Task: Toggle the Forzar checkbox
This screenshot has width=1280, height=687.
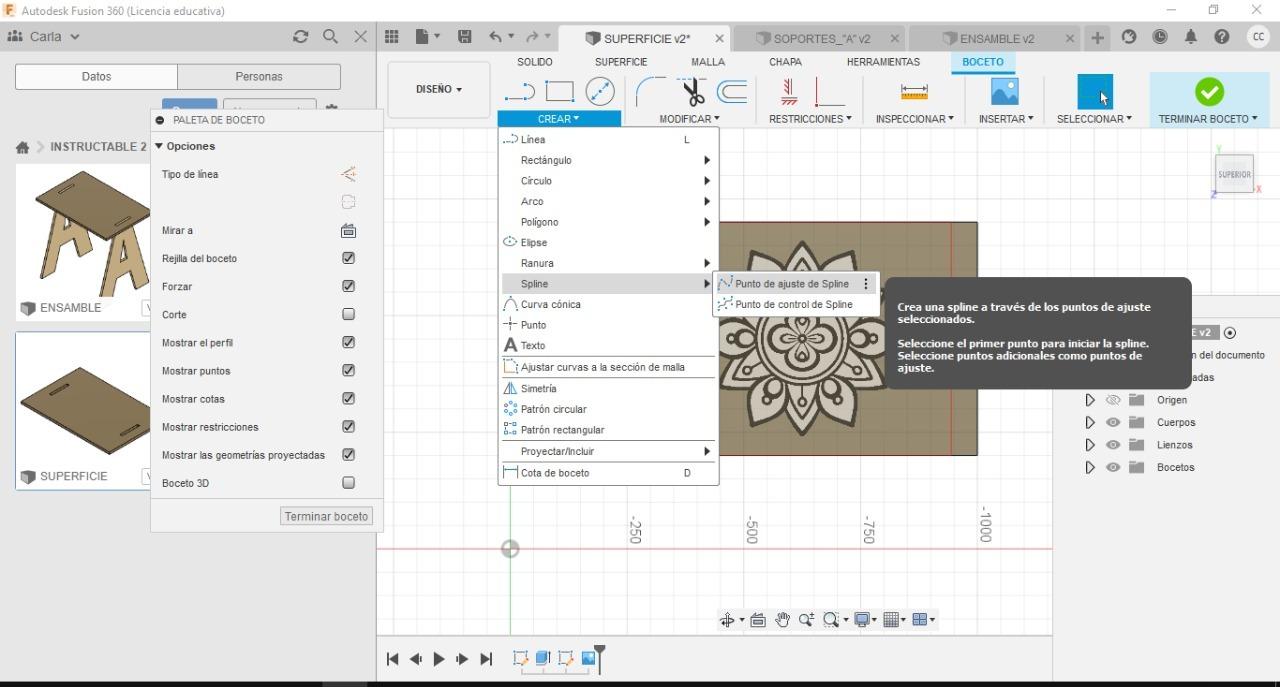Action: pyautogui.click(x=348, y=286)
